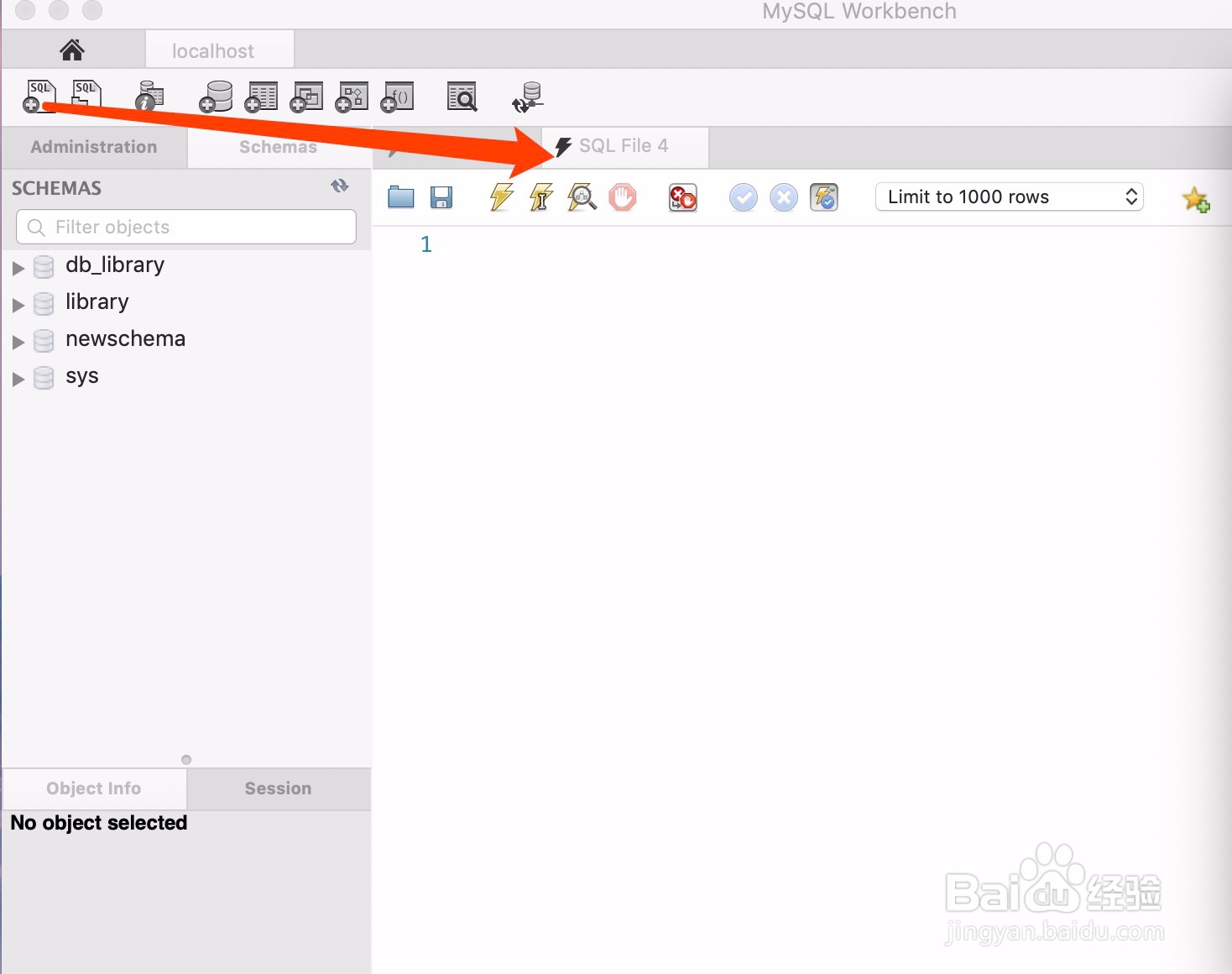This screenshot has width=1232, height=974.
Task: Roll back the current transaction
Action: tap(784, 198)
